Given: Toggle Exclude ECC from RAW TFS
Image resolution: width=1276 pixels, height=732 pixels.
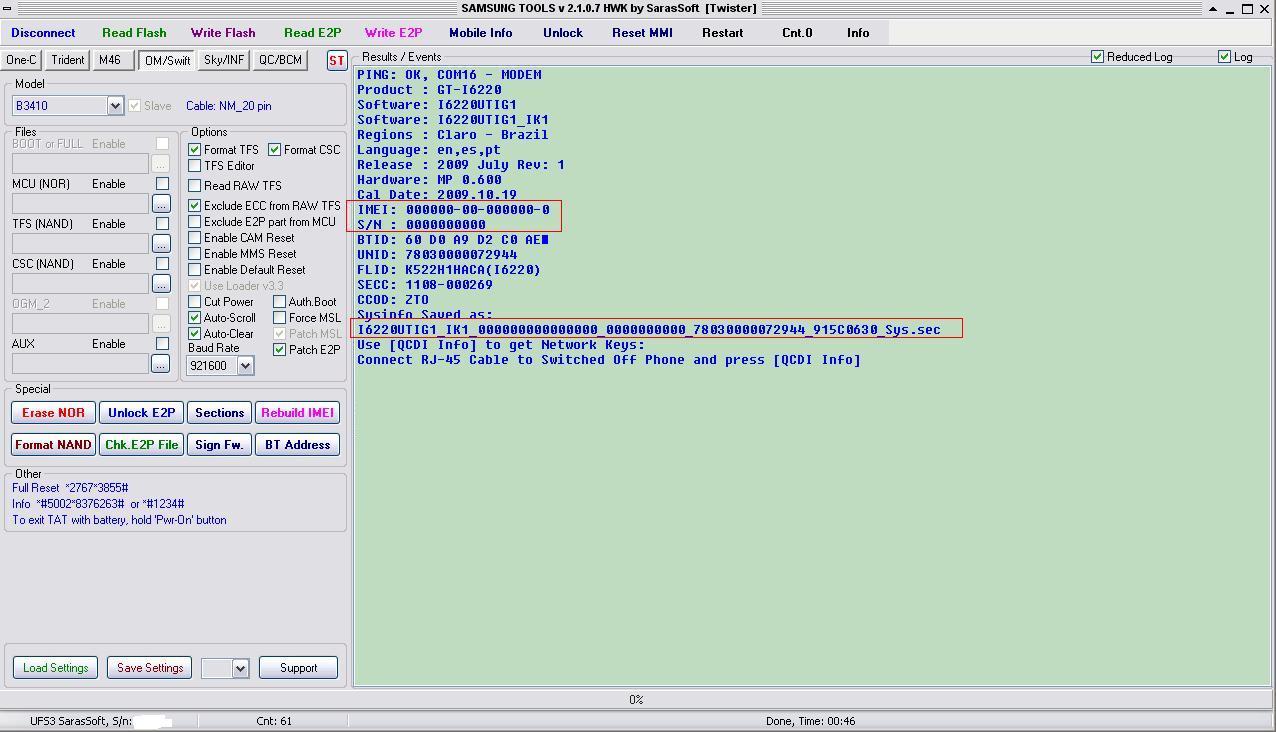Looking at the screenshot, I should pos(195,206).
